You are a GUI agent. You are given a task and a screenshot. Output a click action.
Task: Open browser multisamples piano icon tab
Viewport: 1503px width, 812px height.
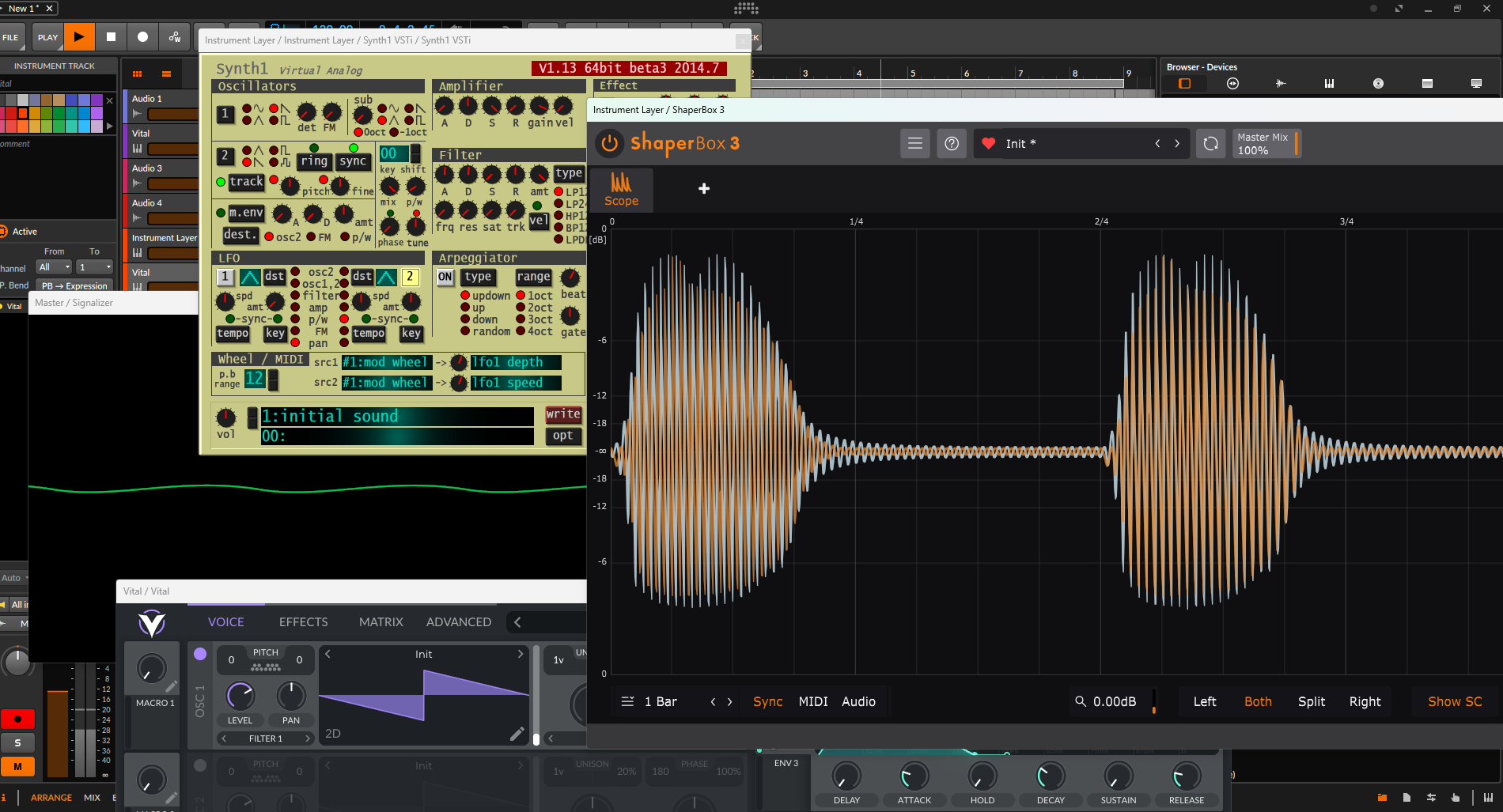[1329, 83]
